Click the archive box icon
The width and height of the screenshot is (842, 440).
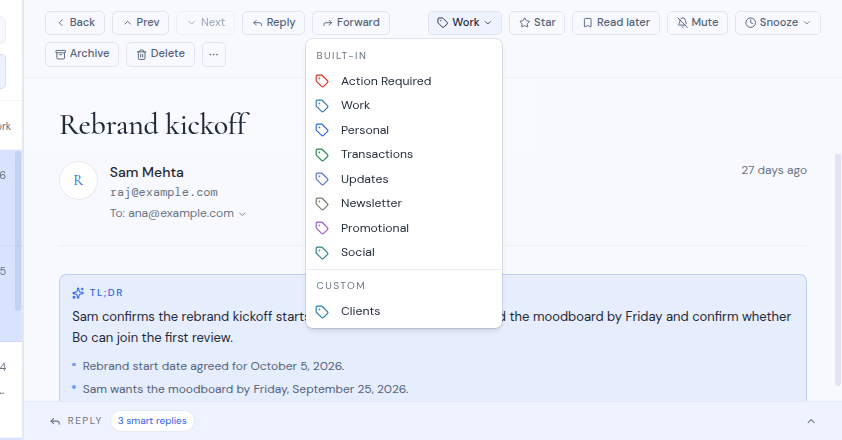(61, 54)
